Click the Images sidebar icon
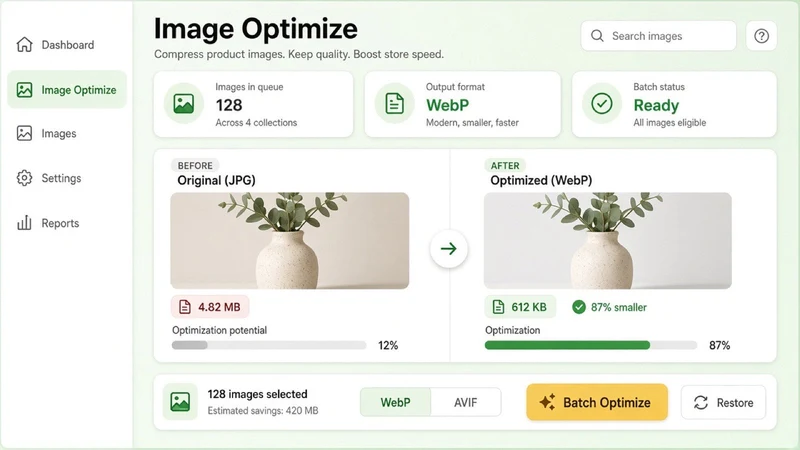800x450 pixels. (x=24, y=133)
